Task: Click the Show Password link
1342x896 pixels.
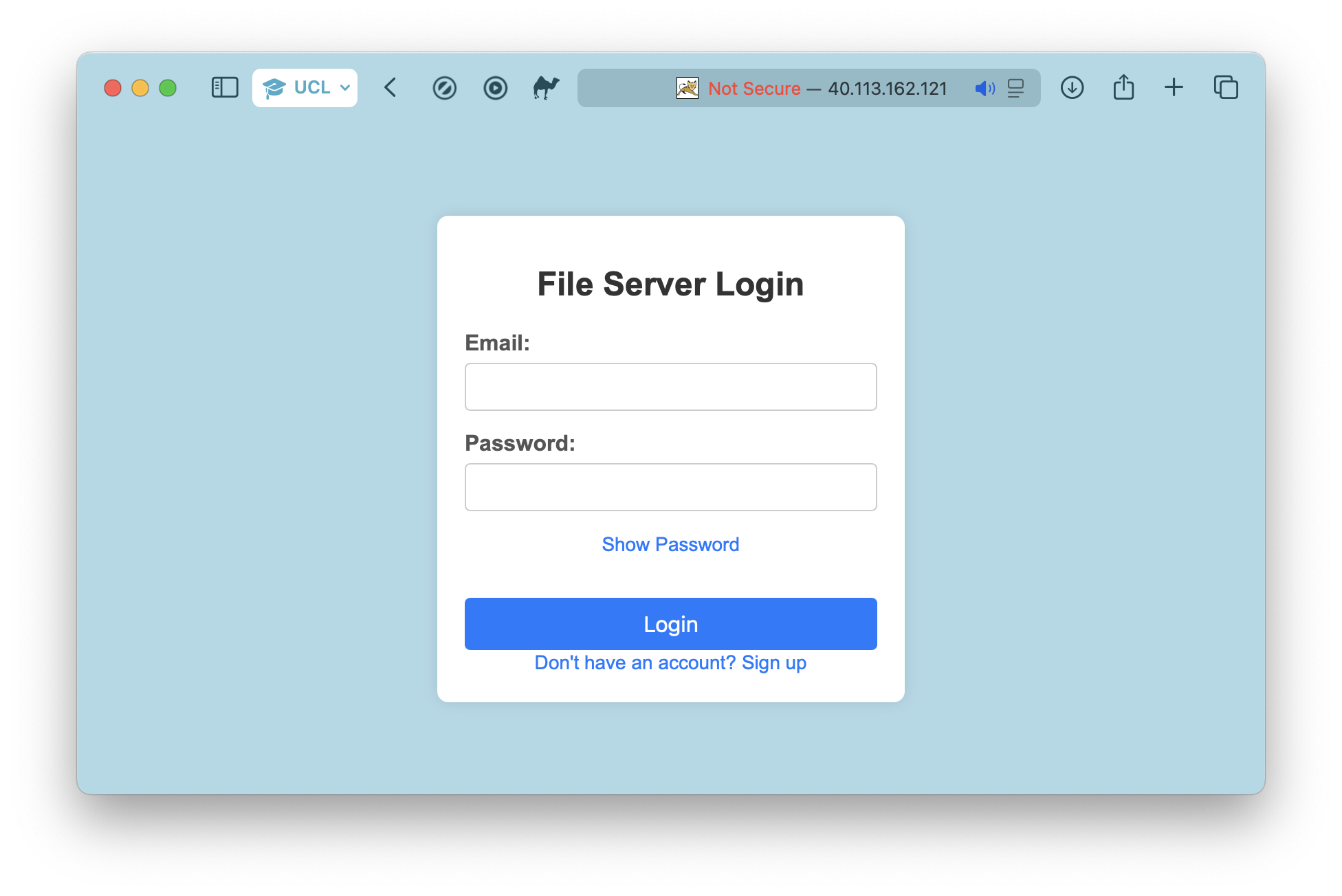Action: tap(671, 544)
